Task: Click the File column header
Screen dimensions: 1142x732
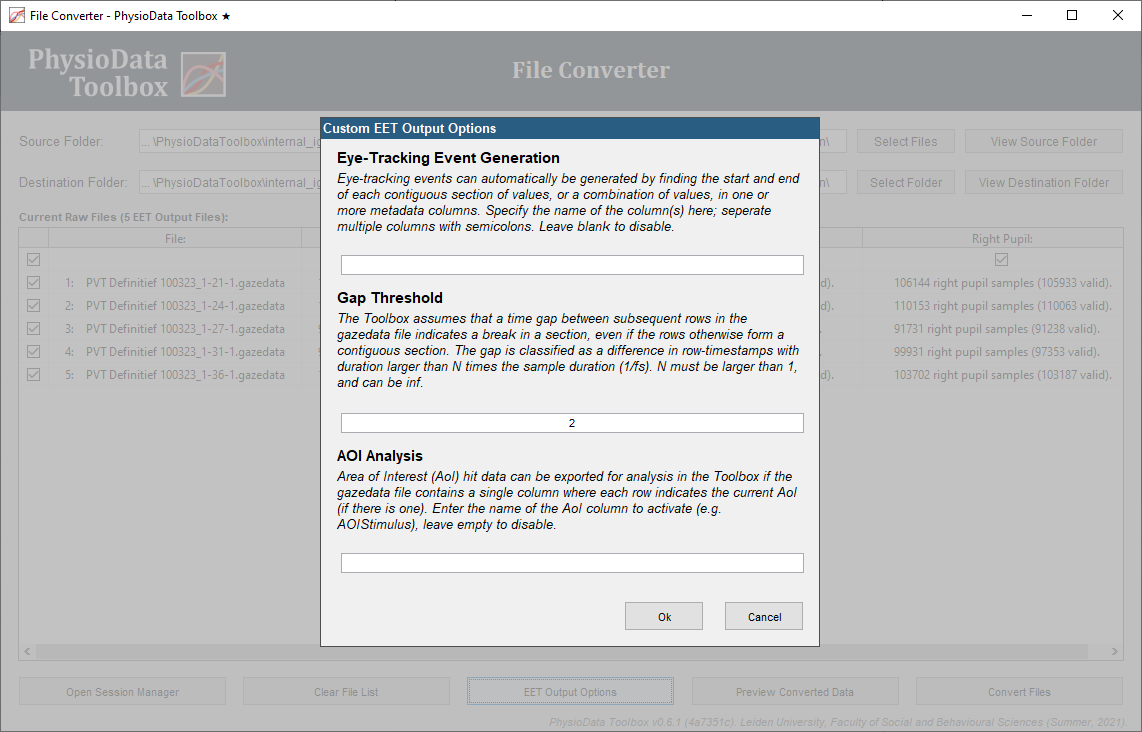Action: pyautogui.click(x=175, y=238)
